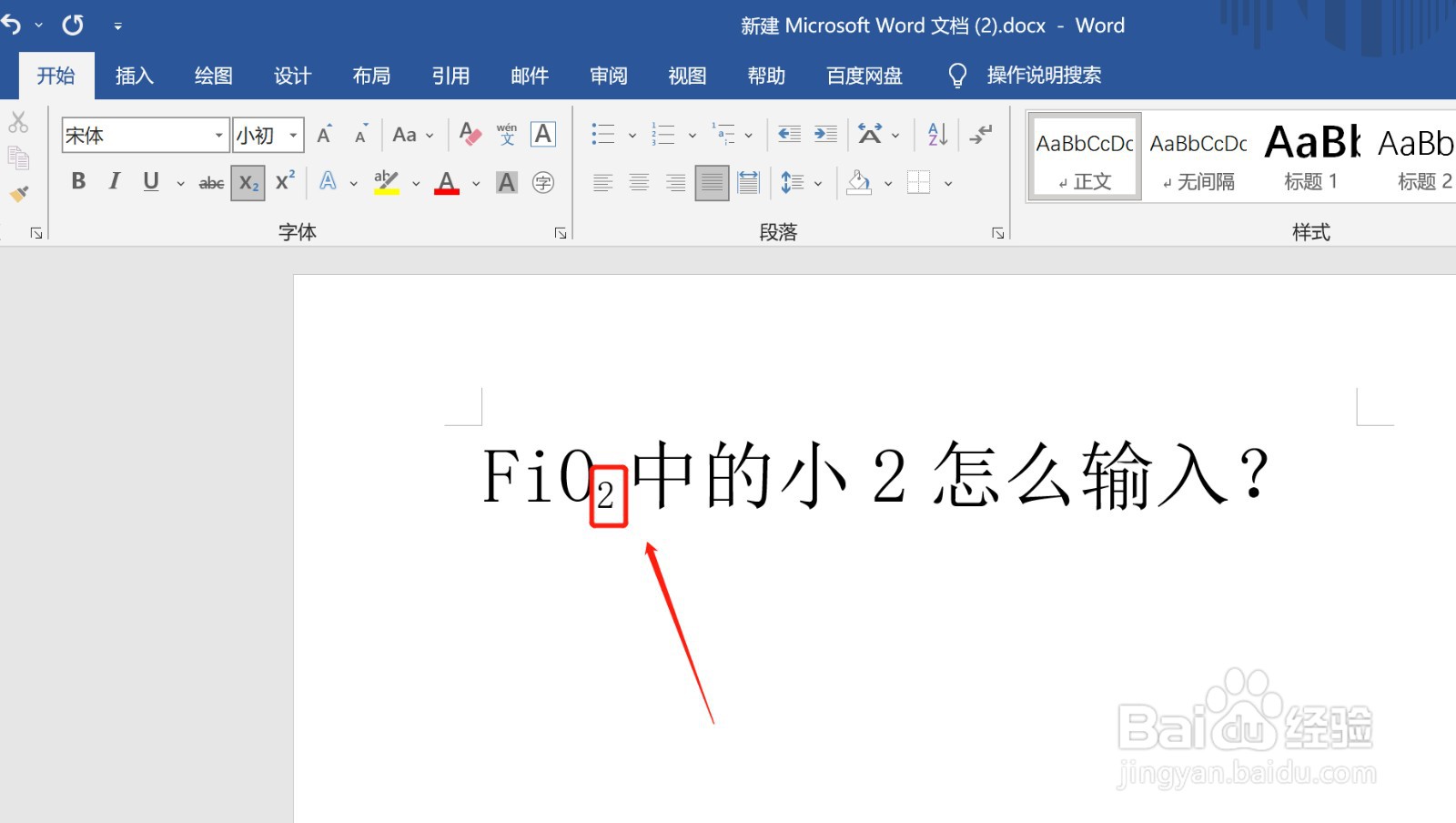Click the Distributed alignment icon
Viewport: 1456px width, 823px height.
pos(748,183)
